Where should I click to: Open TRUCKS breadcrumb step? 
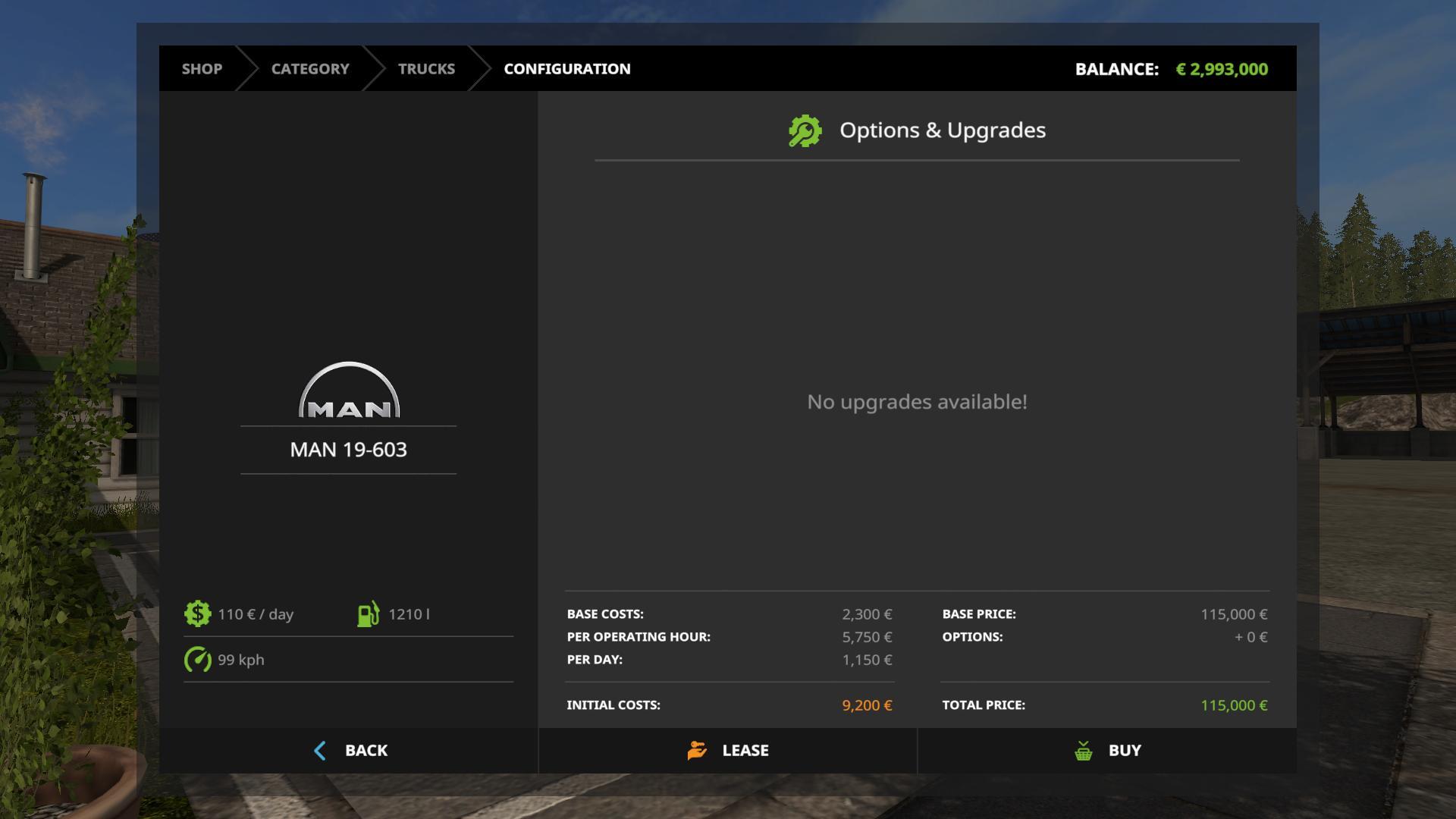426,69
